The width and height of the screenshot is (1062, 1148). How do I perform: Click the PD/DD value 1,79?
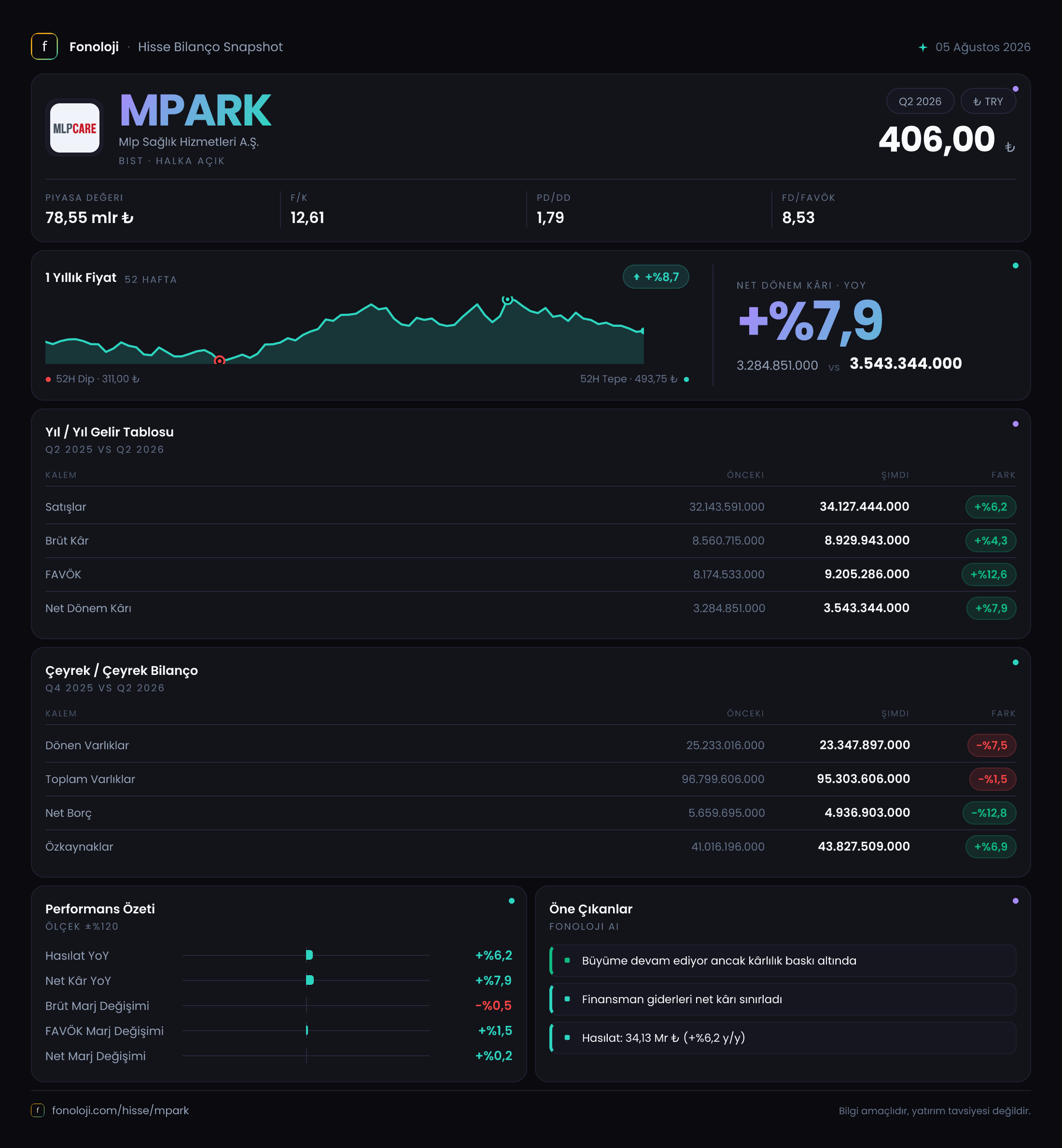pos(550,218)
